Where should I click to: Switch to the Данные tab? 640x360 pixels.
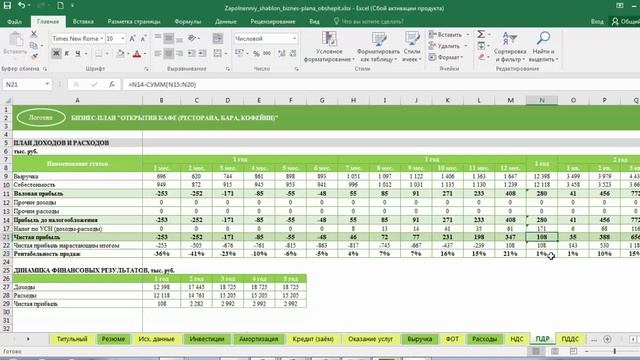tap(226, 22)
